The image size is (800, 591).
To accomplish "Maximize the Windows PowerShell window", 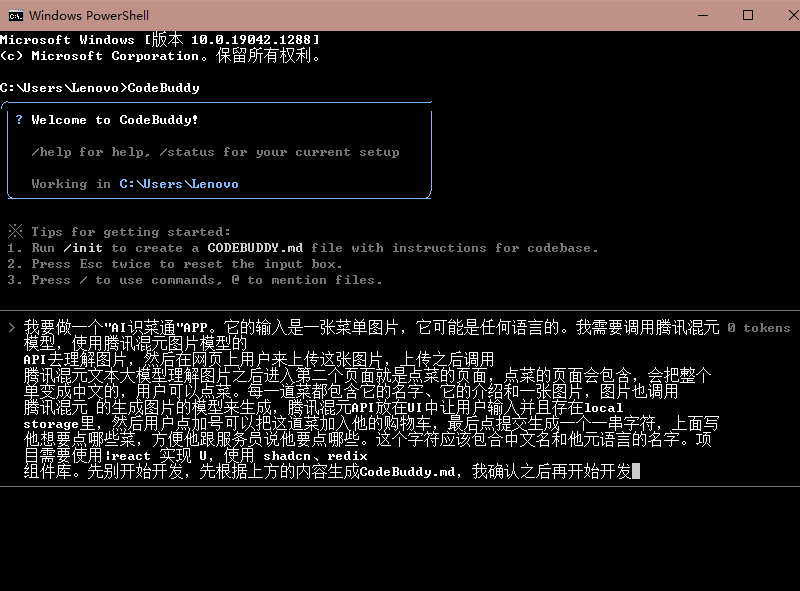I will (747, 15).
